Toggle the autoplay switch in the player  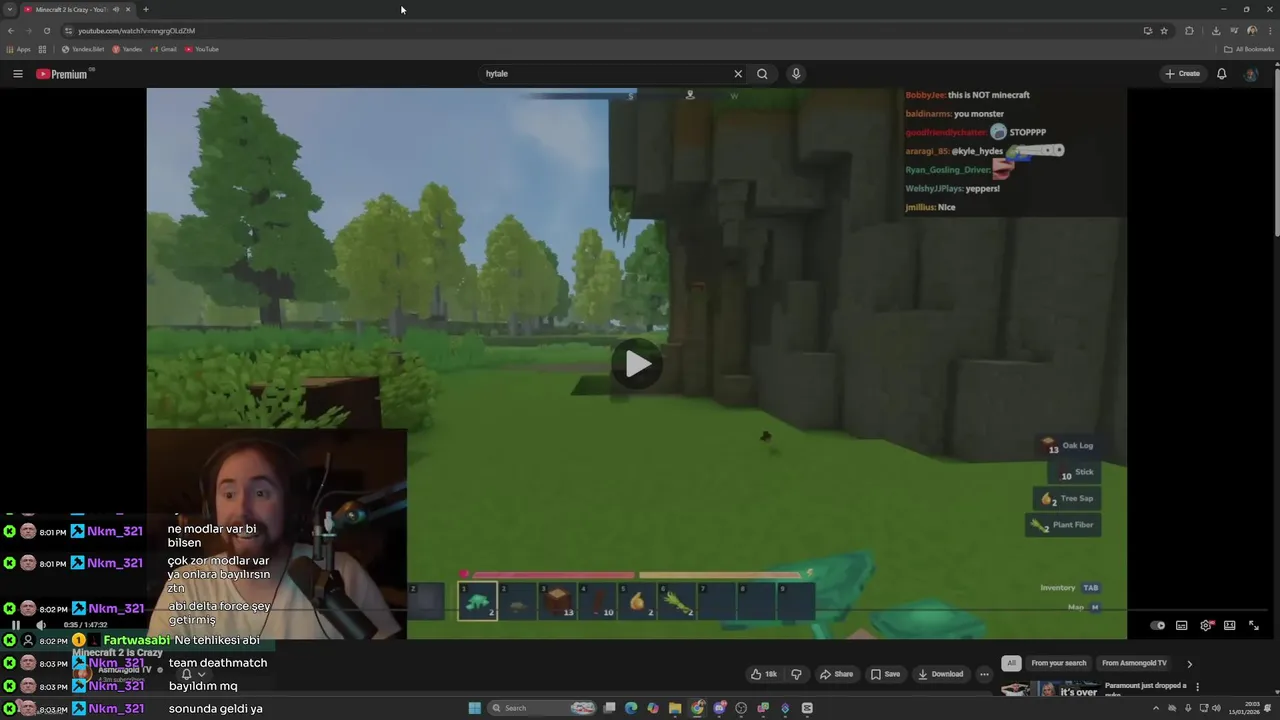point(1157,626)
